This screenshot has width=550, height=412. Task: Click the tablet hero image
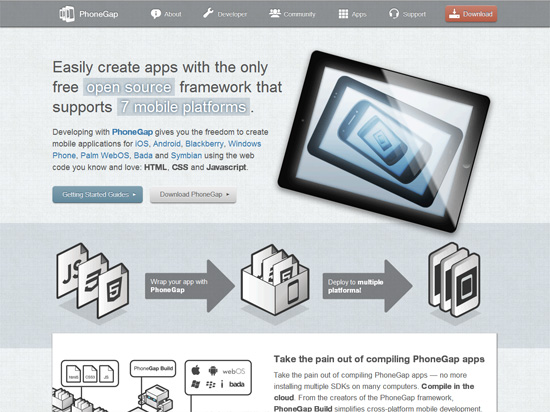pyautogui.click(x=383, y=141)
